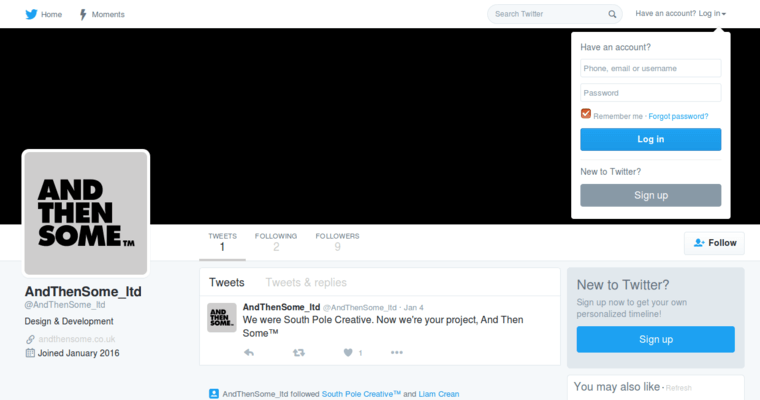Screen dimensions: 760x400
Task: Click the tweet's small avatar logo
Action: point(221,317)
